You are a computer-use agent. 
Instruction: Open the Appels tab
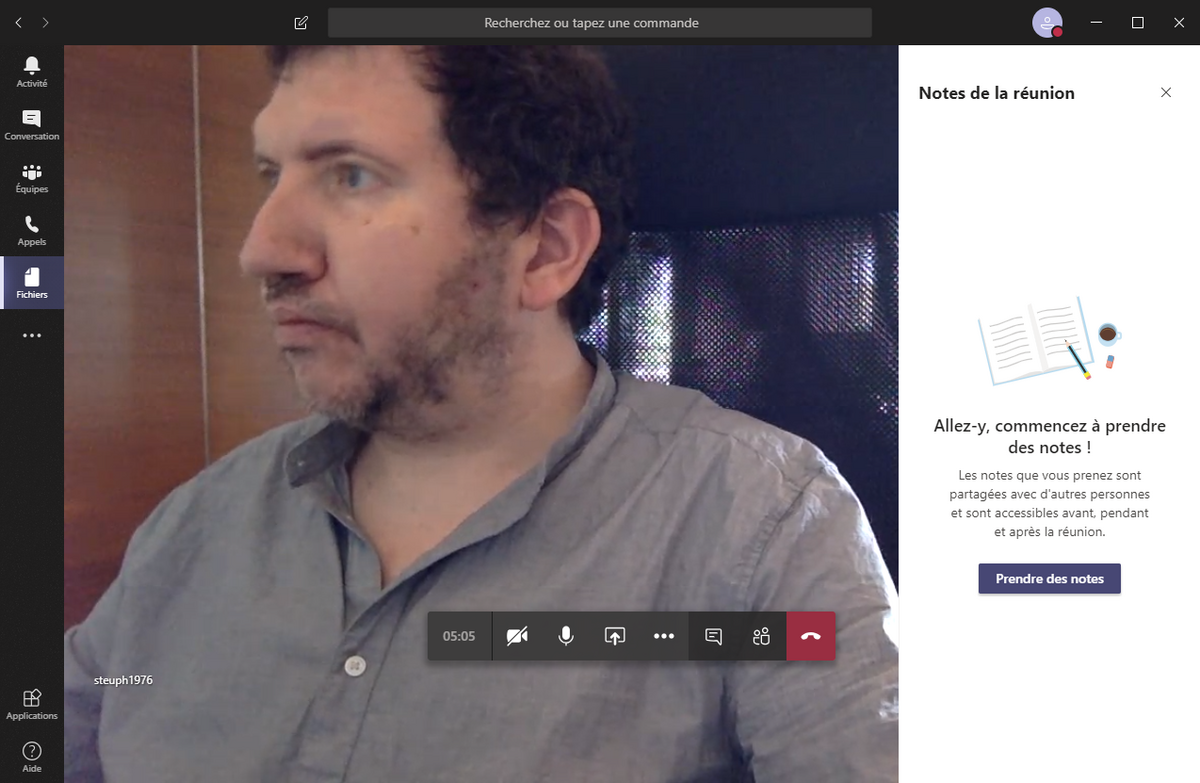point(32,231)
